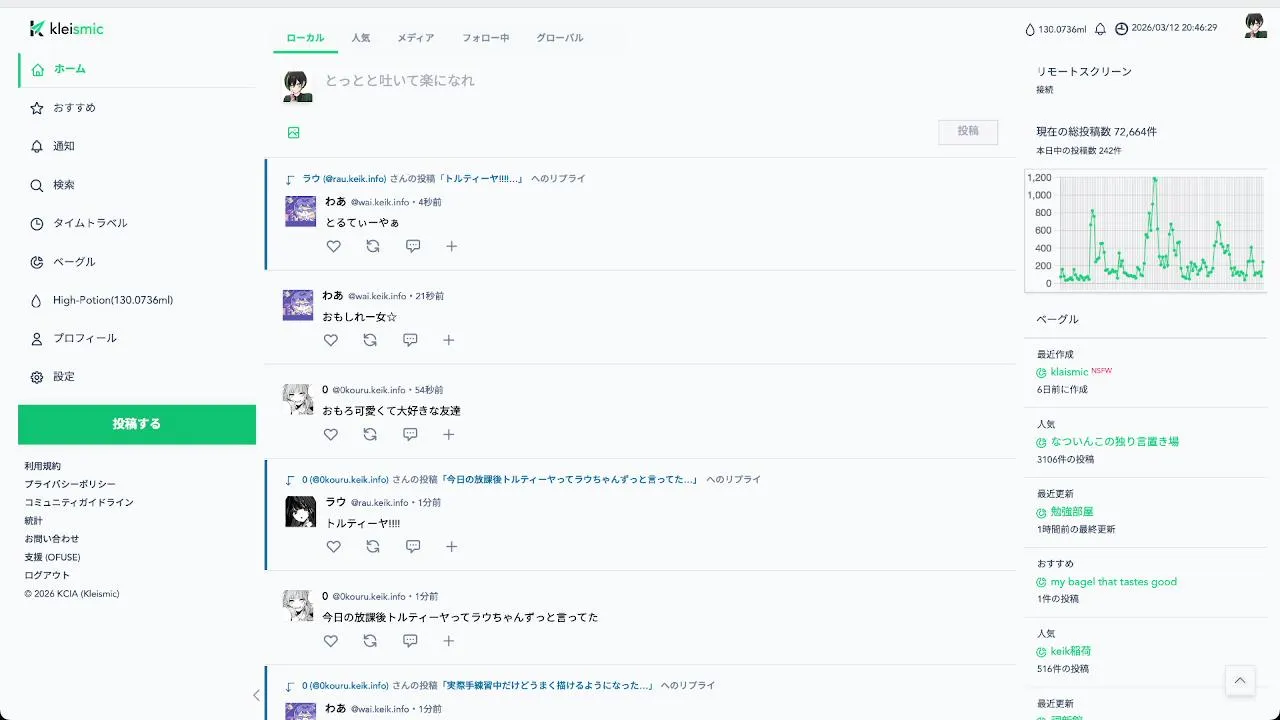Click the green 投稿する button
Viewport: 1280px width, 720px height.
tap(137, 424)
